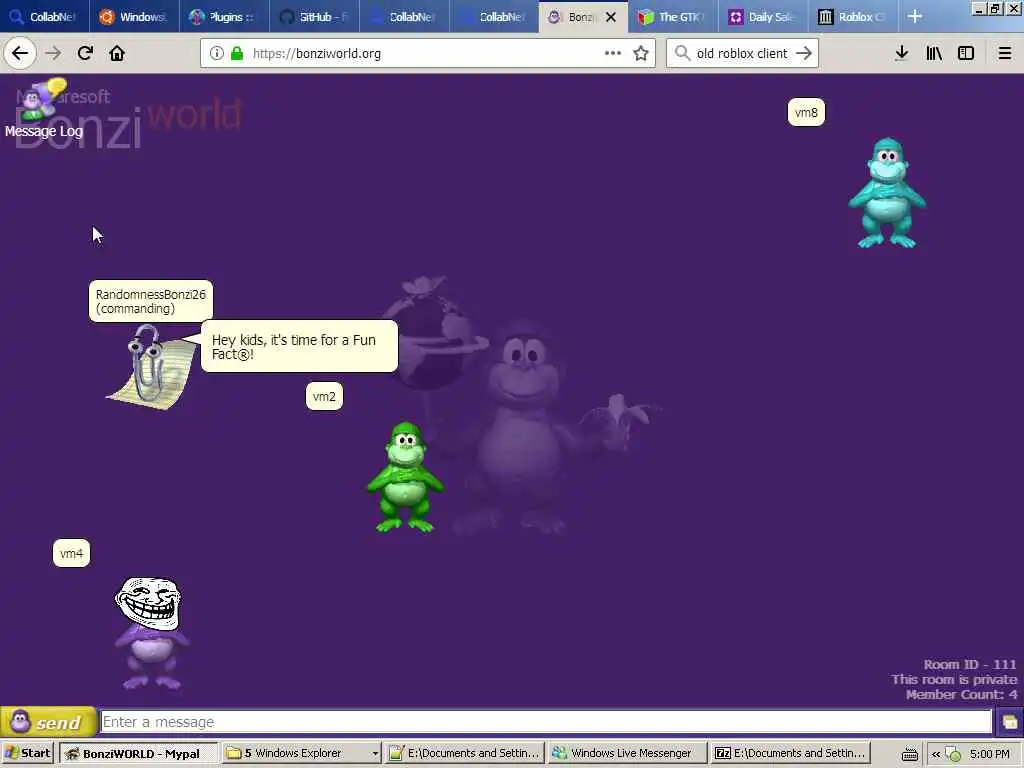Image resolution: width=1024 pixels, height=768 pixels.
Task: Click the vm4 name tag
Action: (x=71, y=554)
